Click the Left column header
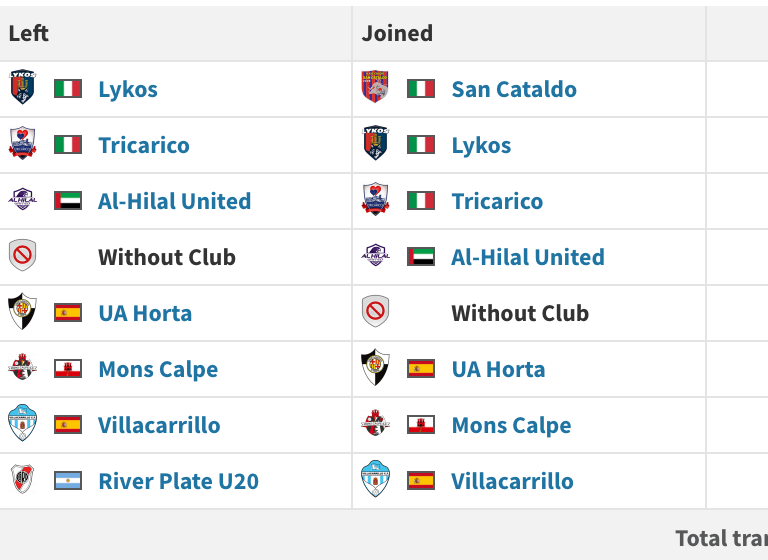Screen dimensions: 768x560 pyautogui.click(x=29, y=33)
